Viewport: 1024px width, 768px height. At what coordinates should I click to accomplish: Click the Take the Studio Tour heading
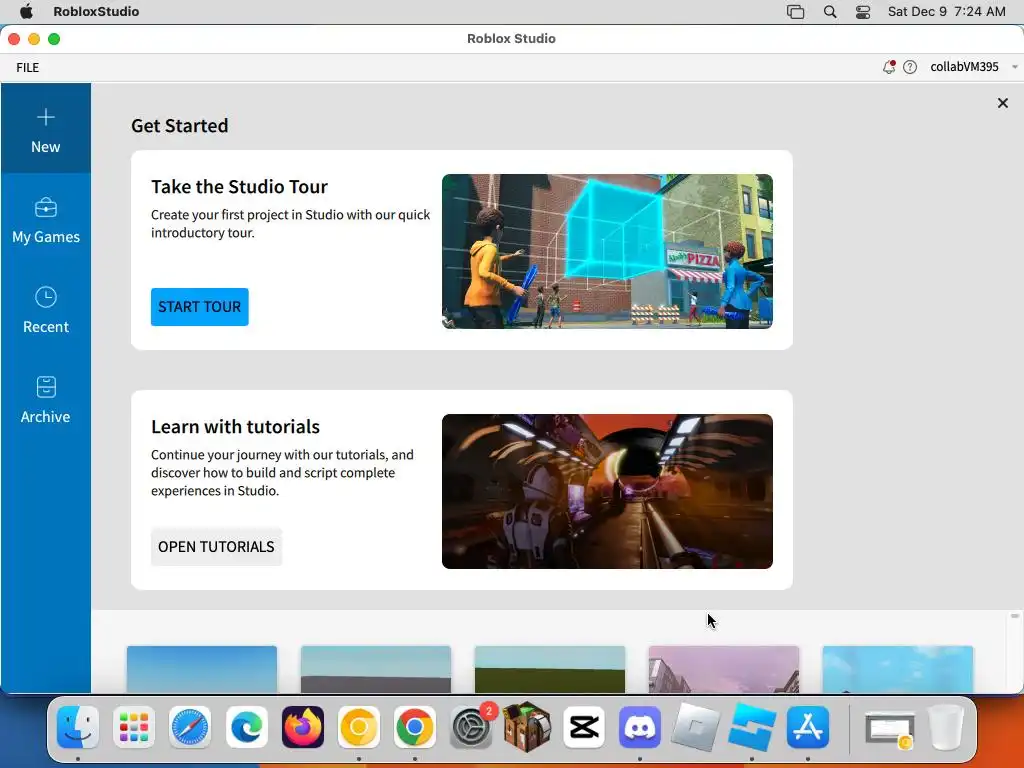coord(239,187)
